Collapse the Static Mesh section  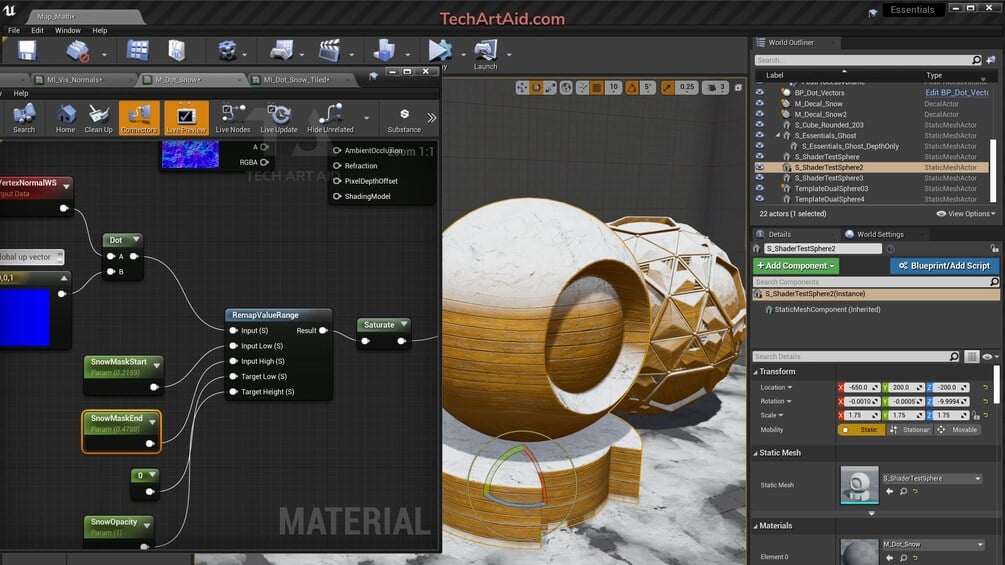[x=756, y=453]
